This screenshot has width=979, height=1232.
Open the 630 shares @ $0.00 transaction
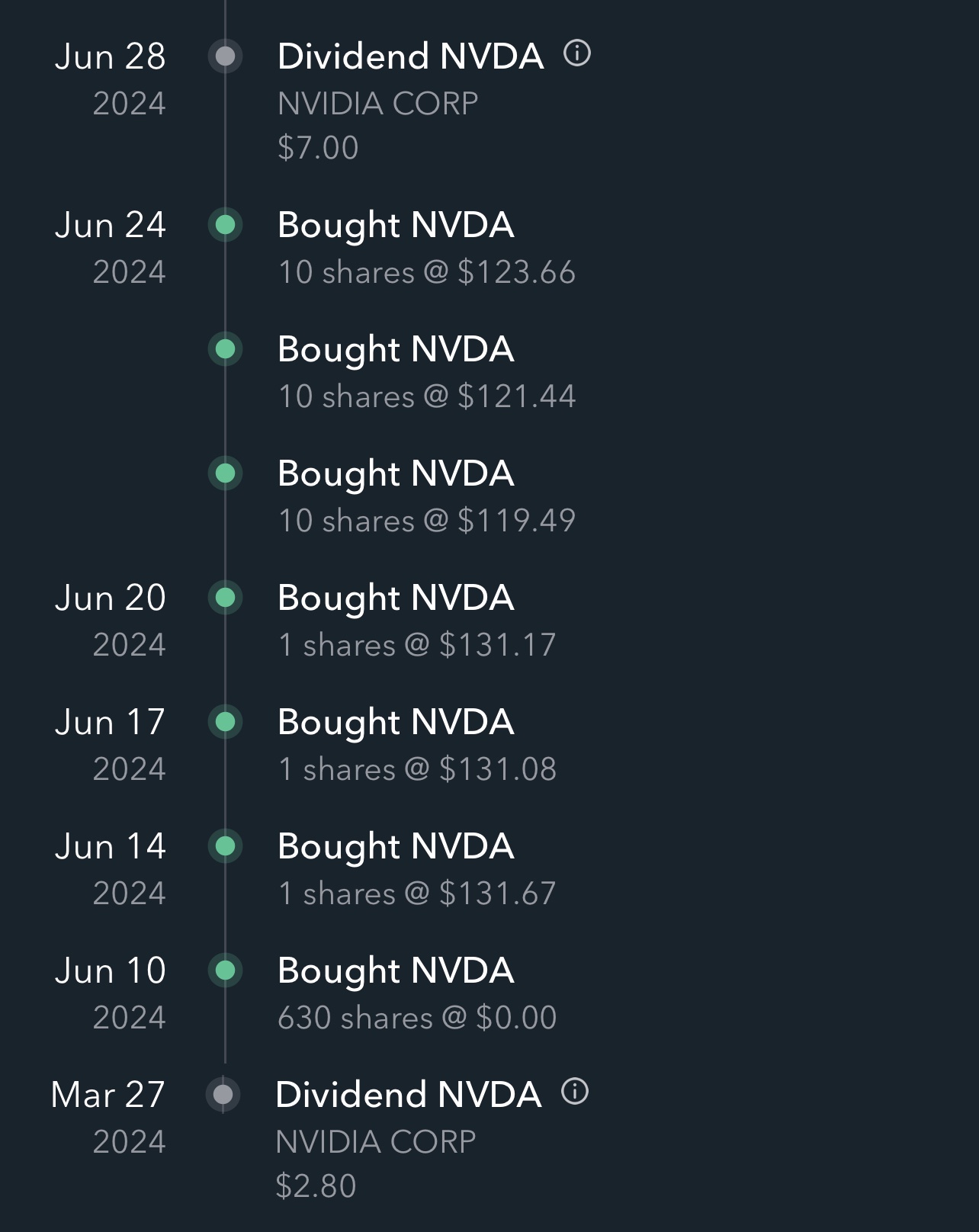click(x=416, y=1018)
